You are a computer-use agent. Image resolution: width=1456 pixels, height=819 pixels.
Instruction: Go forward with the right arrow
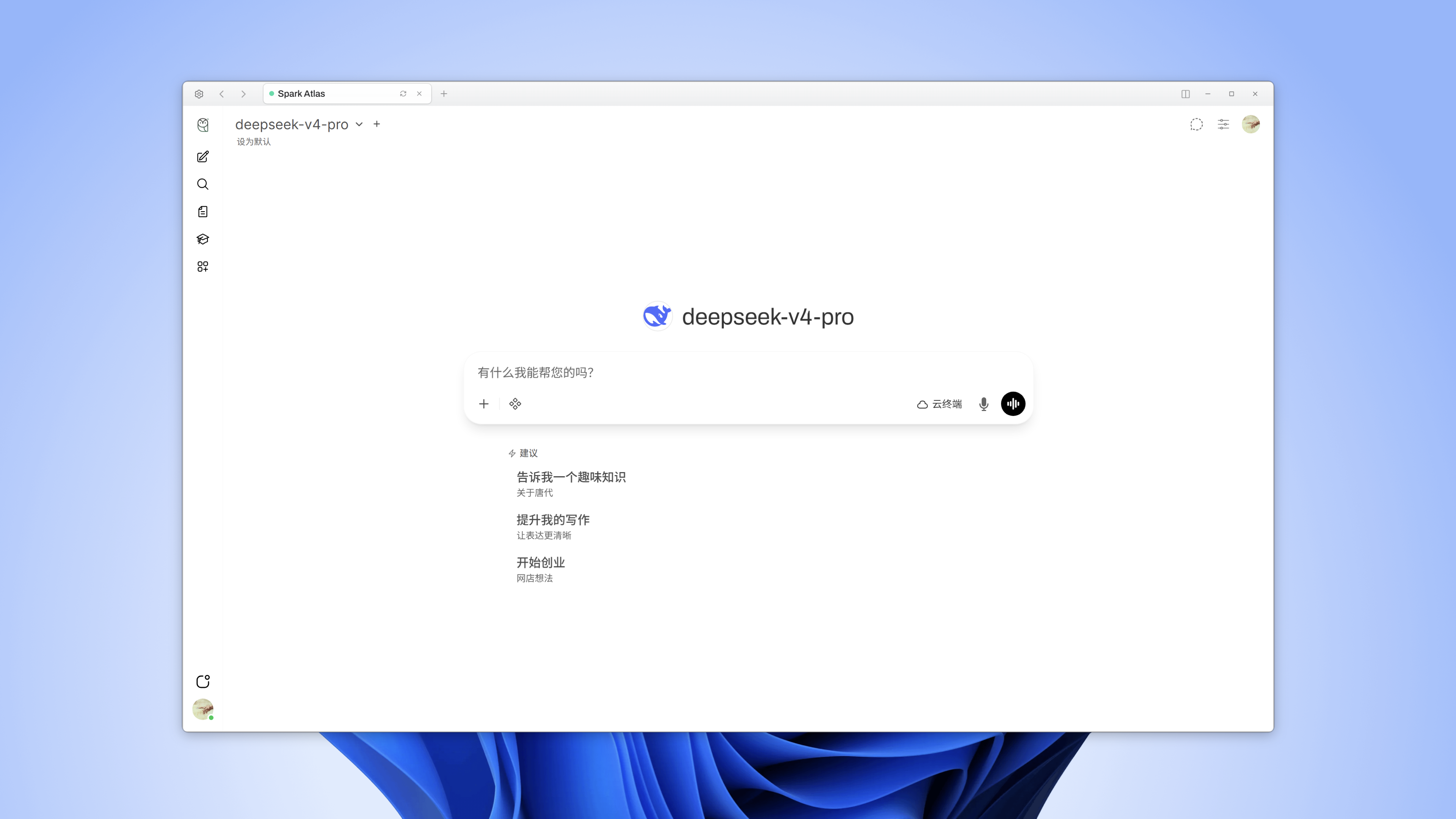click(243, 94)
